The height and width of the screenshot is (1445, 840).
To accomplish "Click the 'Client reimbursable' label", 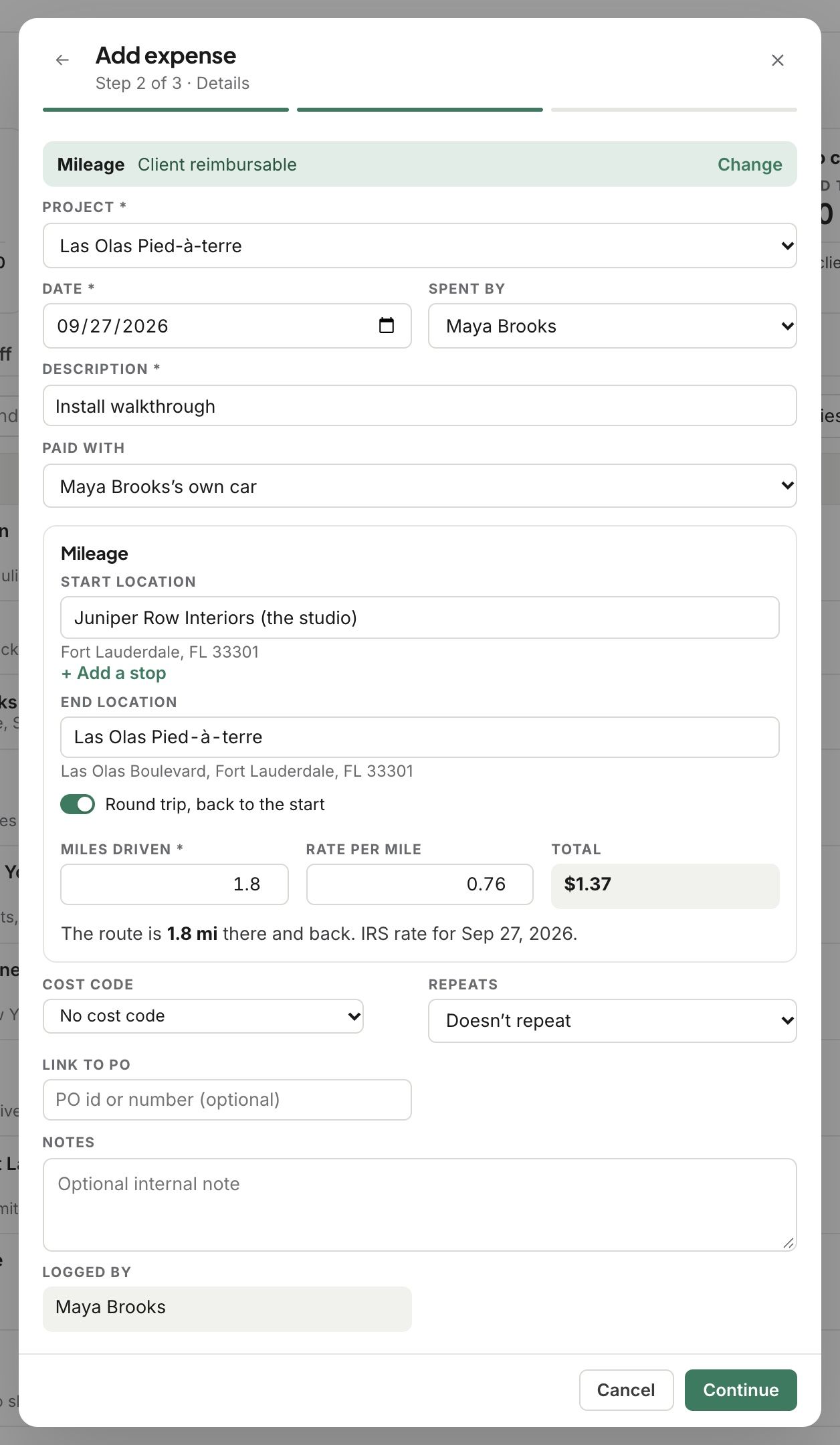I will tap(217, 165).
